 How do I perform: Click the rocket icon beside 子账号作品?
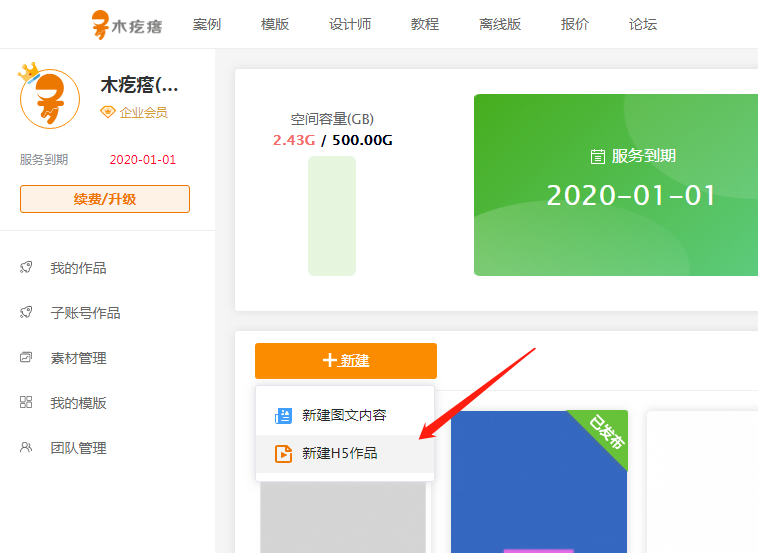[26, 312]
